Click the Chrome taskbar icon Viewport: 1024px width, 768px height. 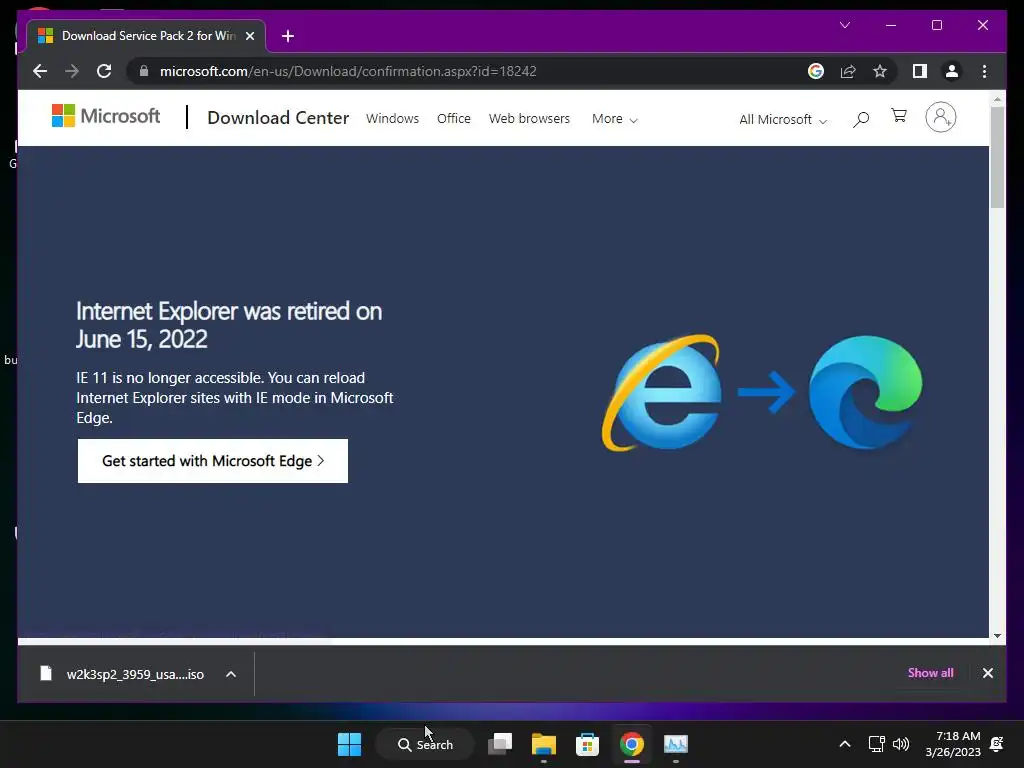(x=632, y=744)
